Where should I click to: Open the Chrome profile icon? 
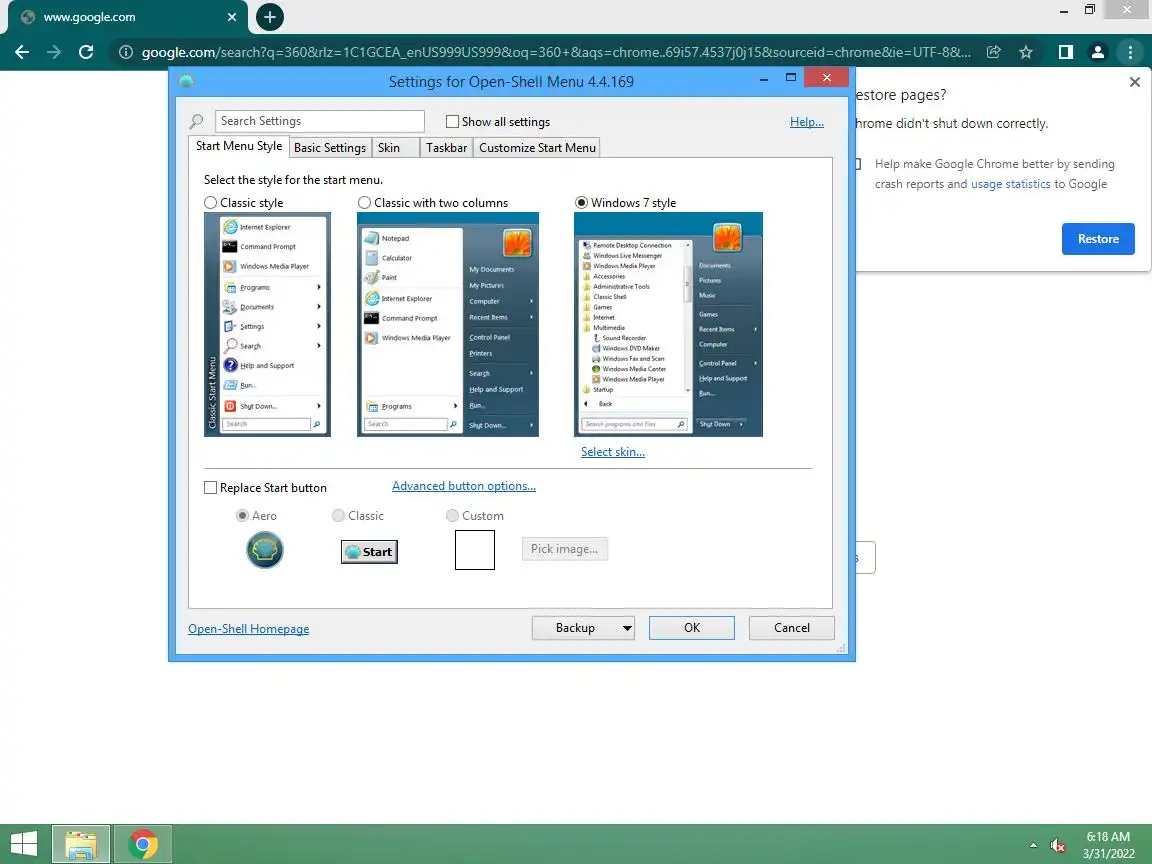(x=1098, y=52)
